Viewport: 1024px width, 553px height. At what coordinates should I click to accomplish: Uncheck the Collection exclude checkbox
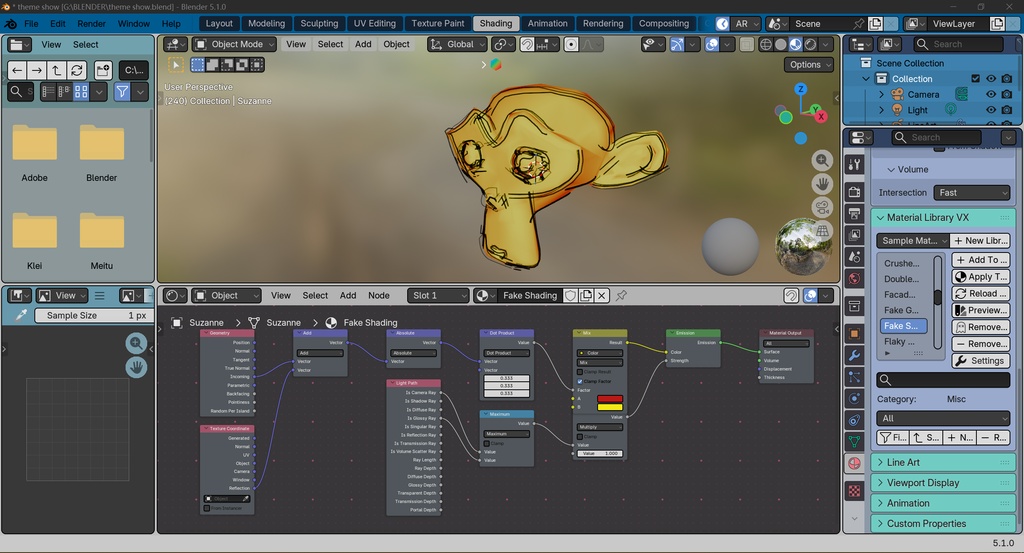(x=976, y=79)
